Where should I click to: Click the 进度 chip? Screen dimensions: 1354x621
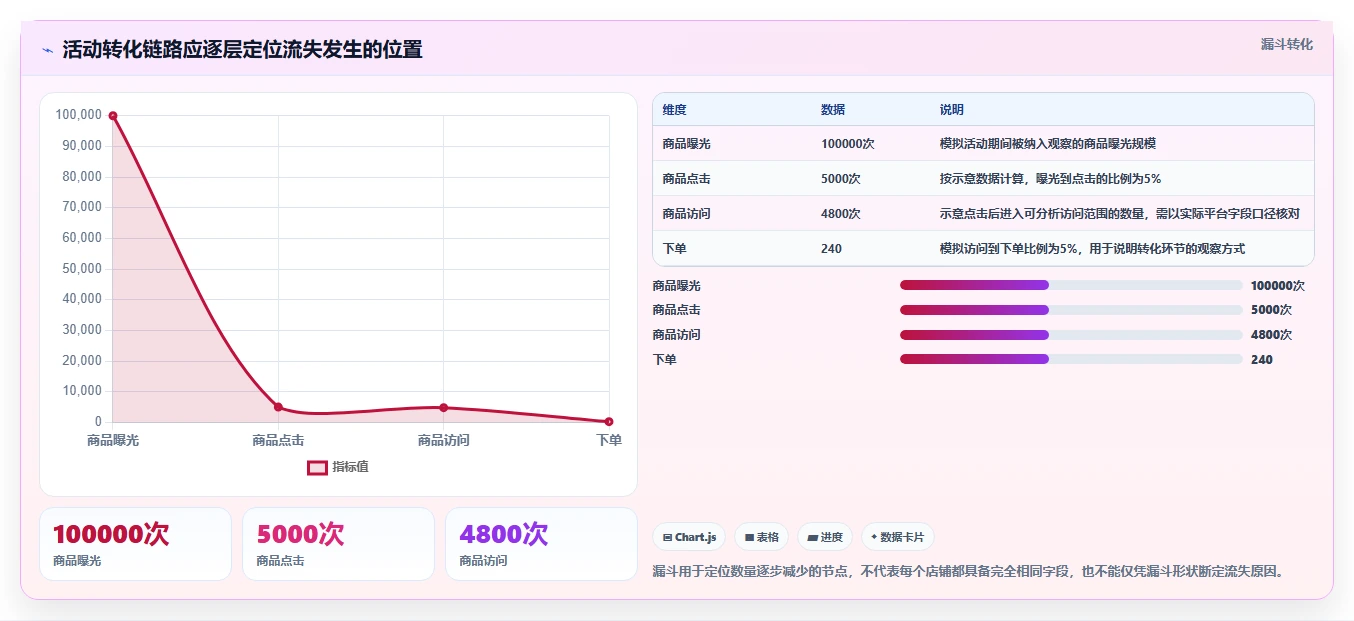point(825,537)
